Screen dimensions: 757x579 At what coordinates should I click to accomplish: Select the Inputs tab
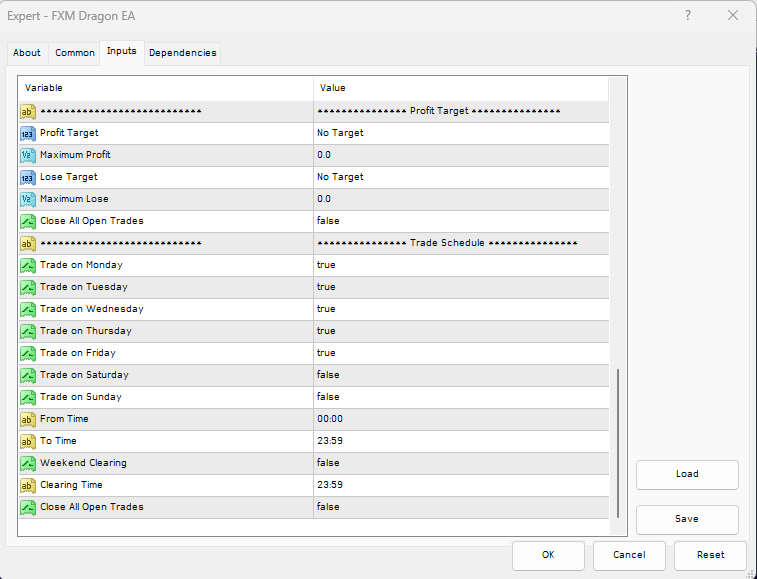click(122, 51)
